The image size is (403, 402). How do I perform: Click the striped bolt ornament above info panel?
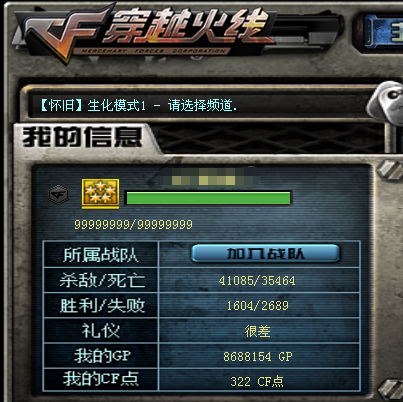tap(390, 171)
